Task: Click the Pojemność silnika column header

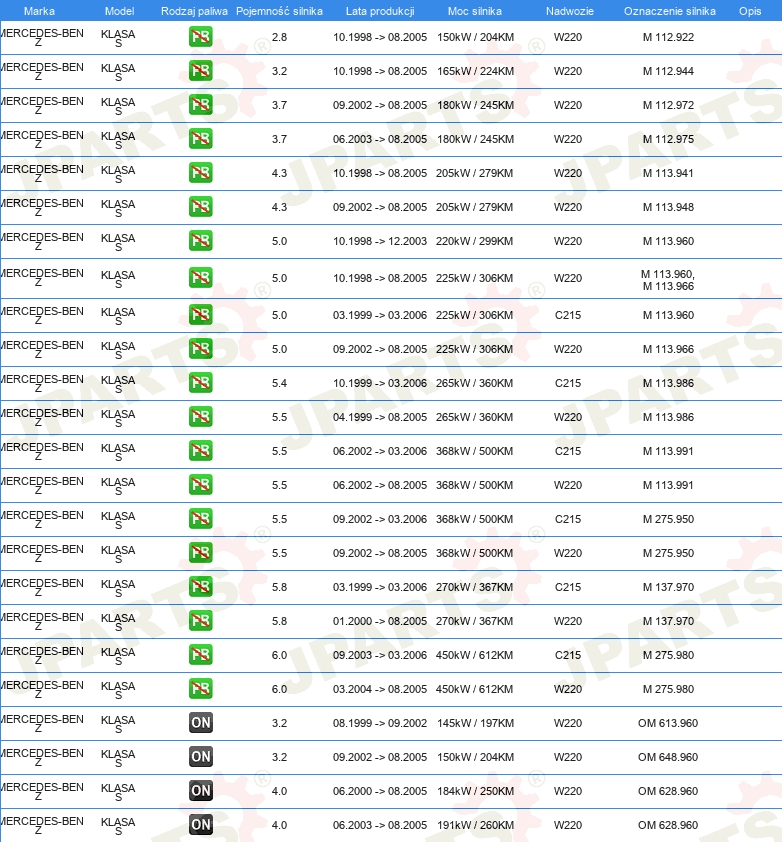Action: click(279, 11)
